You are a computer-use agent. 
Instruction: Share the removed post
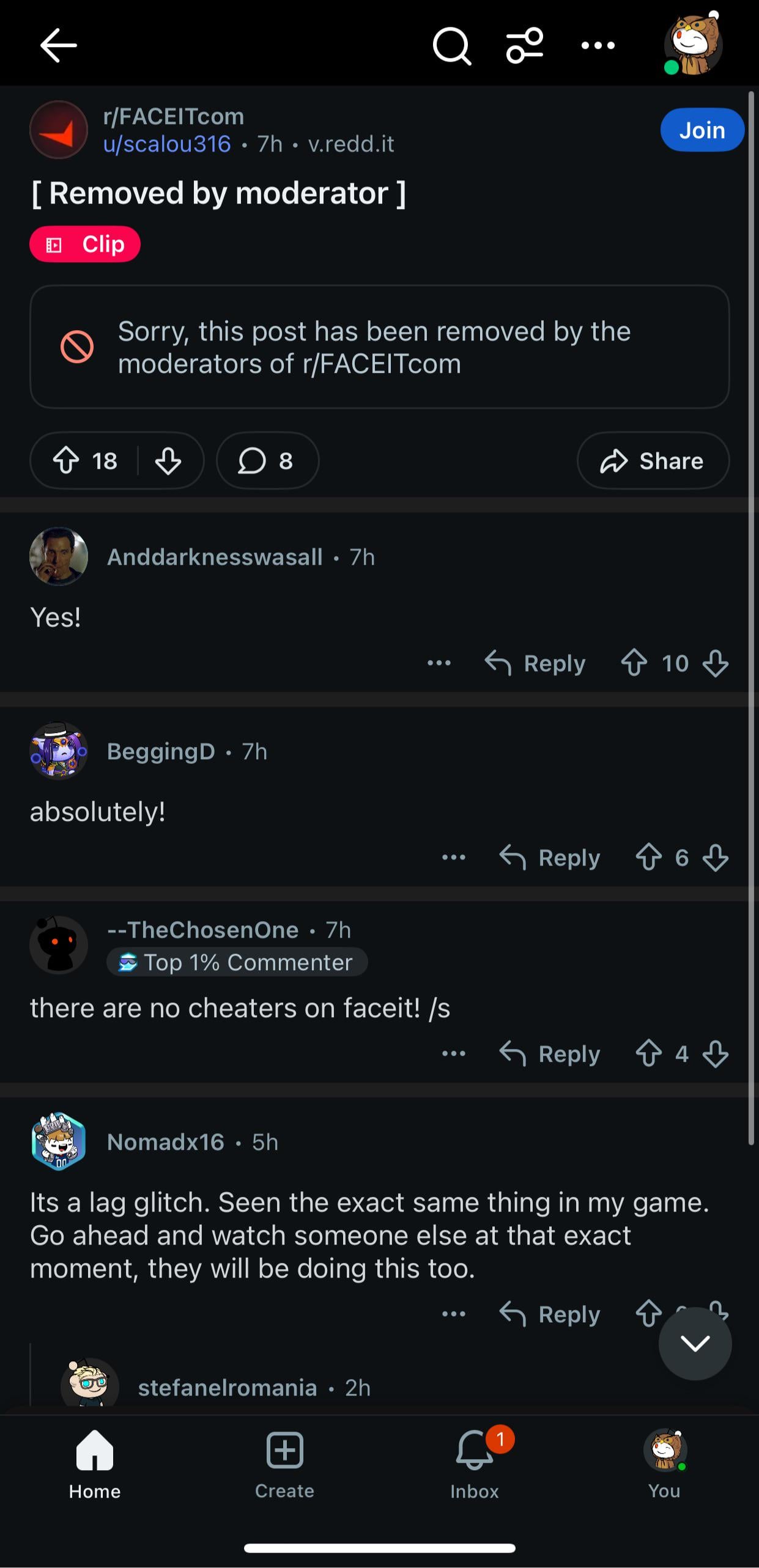point(653,460)
